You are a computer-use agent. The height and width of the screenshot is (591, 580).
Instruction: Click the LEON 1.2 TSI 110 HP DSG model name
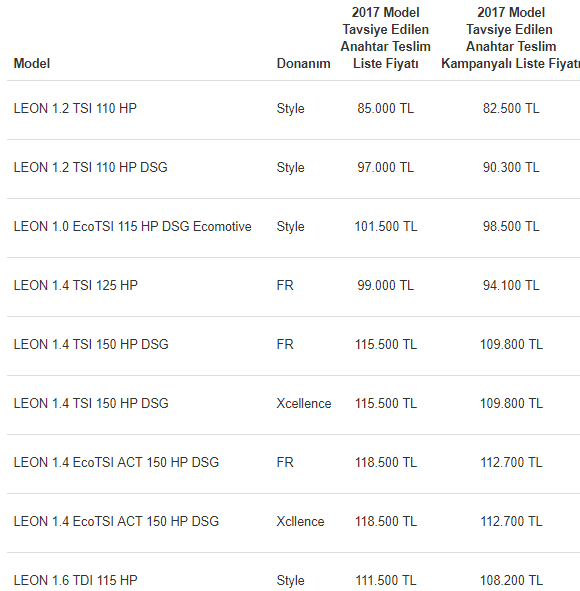pyautogui.click(x=90, y=167)
